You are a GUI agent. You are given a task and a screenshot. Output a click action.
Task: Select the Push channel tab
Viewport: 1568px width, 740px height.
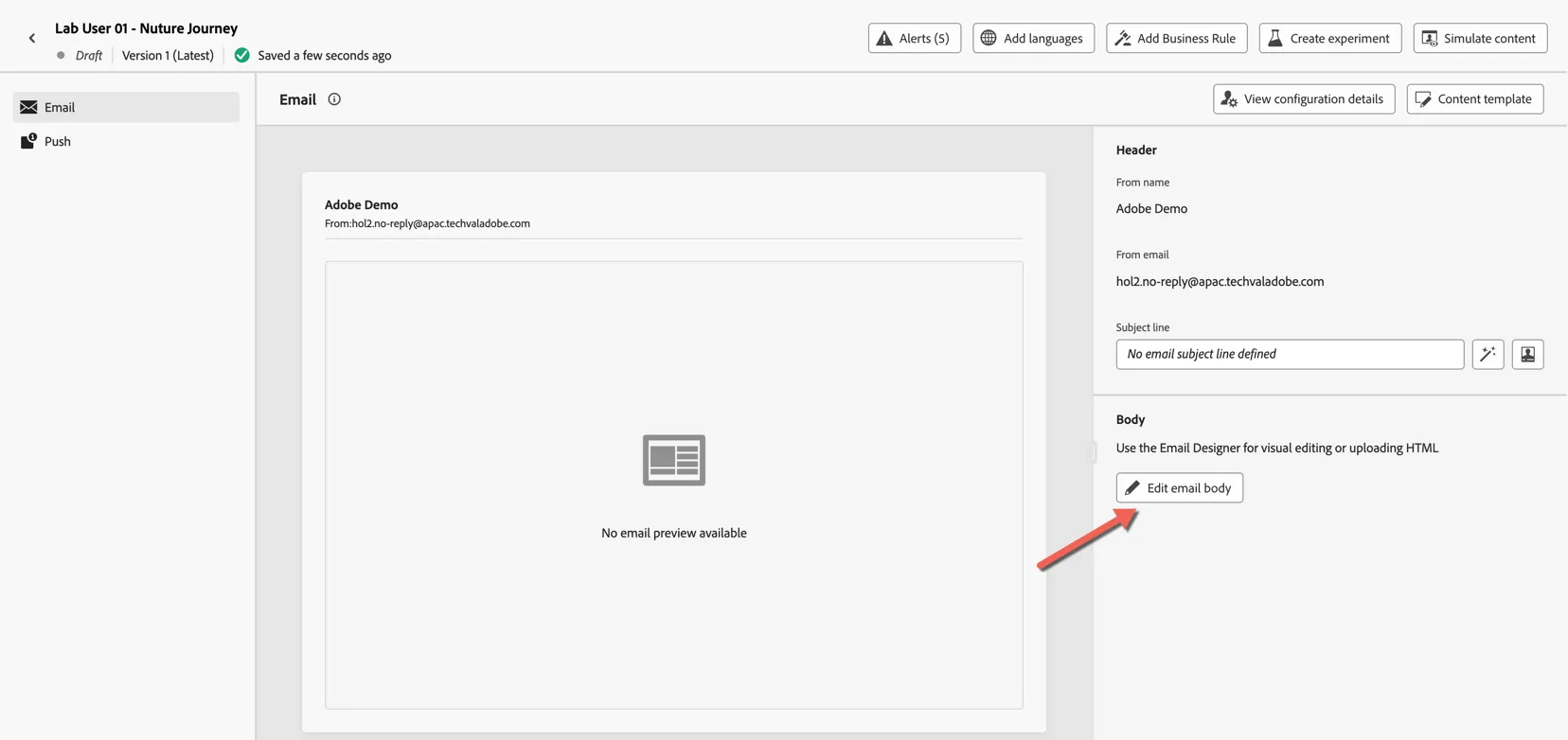[x=126, y=141]
